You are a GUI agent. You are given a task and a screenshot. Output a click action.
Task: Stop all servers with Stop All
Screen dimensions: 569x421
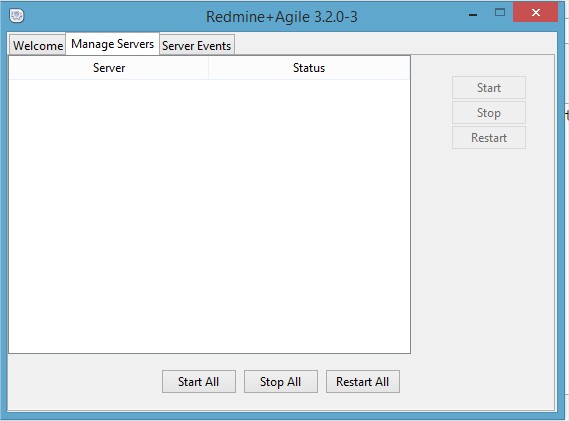point(281,381)
